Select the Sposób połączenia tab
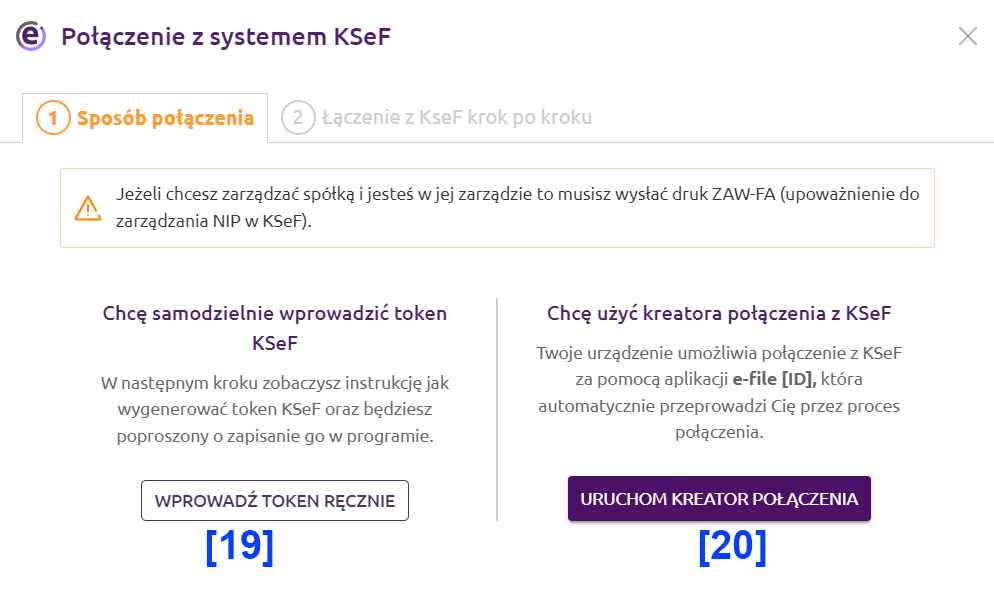The image size is (994, 615). pos(145,118)
